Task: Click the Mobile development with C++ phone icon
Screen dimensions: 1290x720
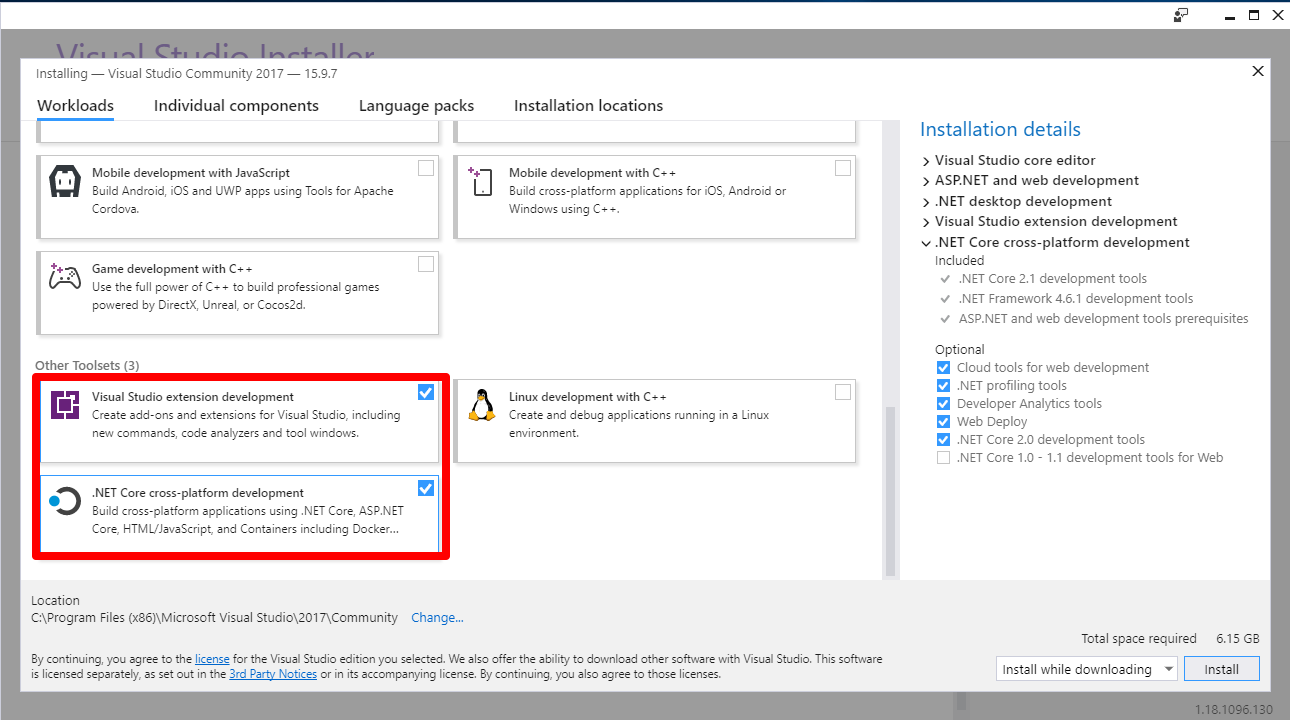Action: click(x=481, y=182)
